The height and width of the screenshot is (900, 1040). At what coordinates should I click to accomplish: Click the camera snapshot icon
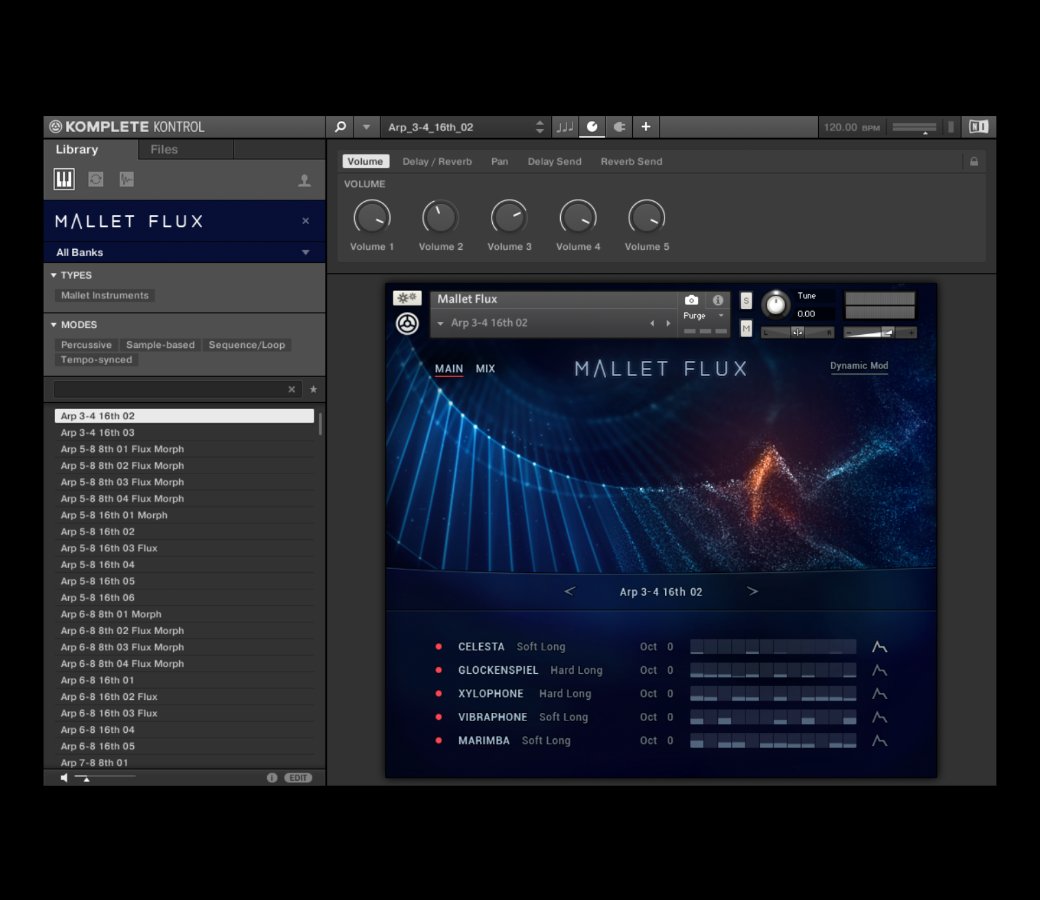[691, 300]
